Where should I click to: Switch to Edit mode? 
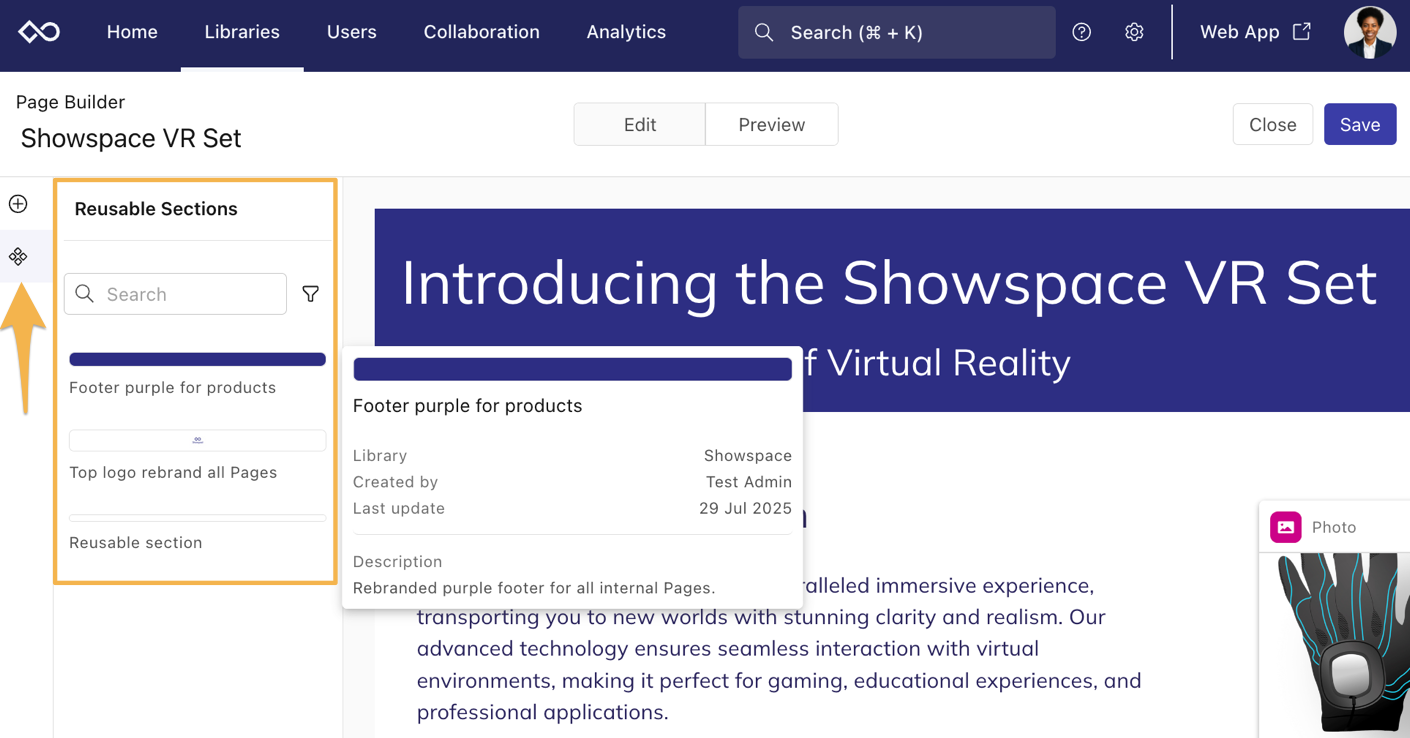(x=639, y=125)
